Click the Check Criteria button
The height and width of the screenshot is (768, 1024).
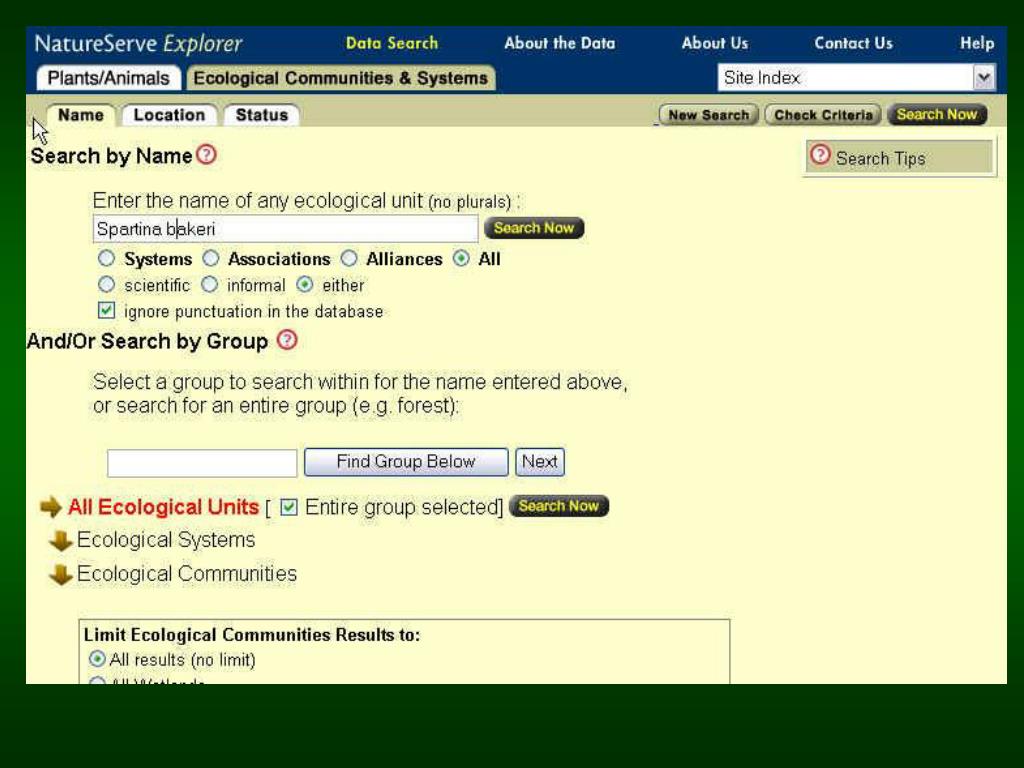(x=823, y=115)
